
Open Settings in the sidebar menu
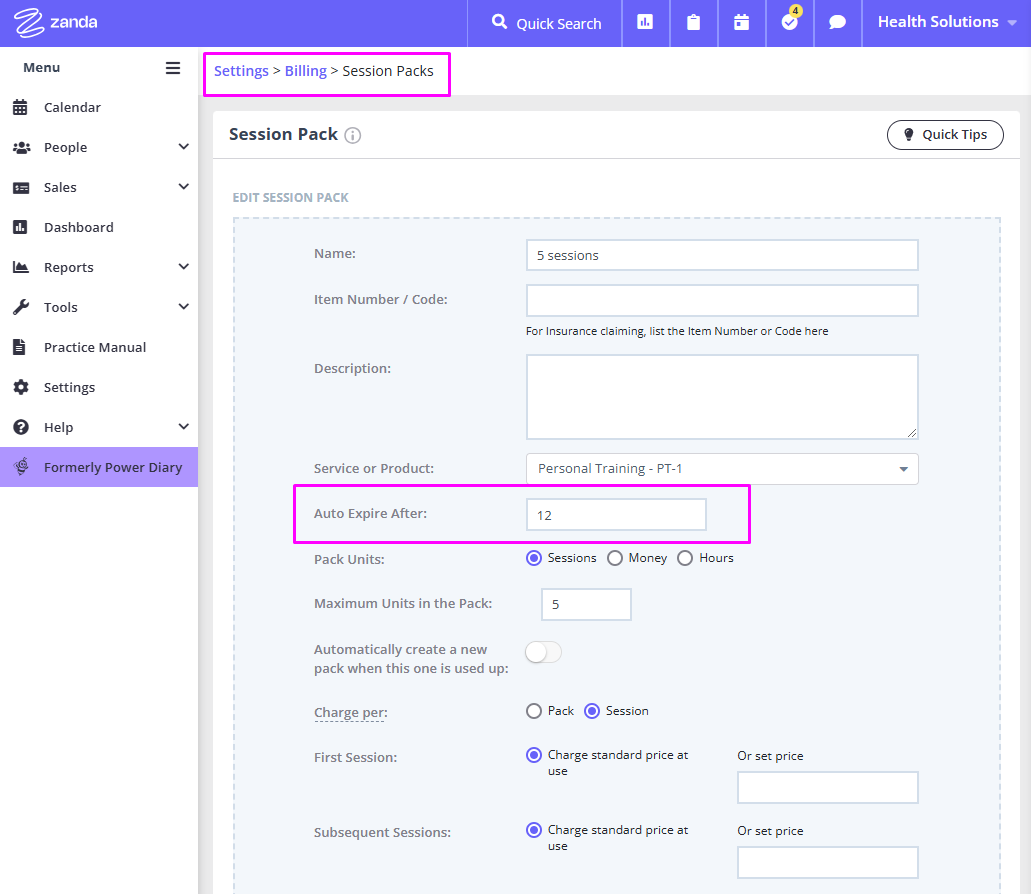[69, 387]
